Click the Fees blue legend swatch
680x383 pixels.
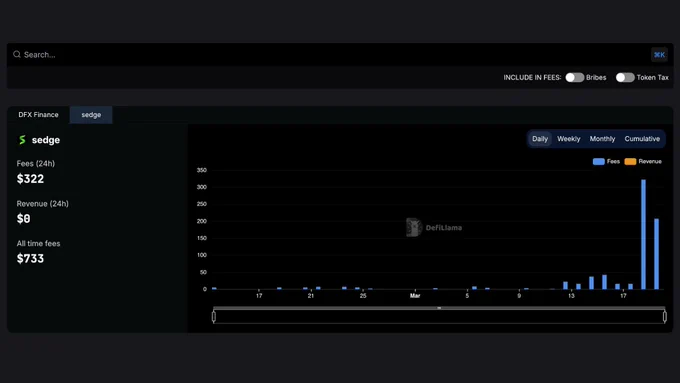pos(598,161)
